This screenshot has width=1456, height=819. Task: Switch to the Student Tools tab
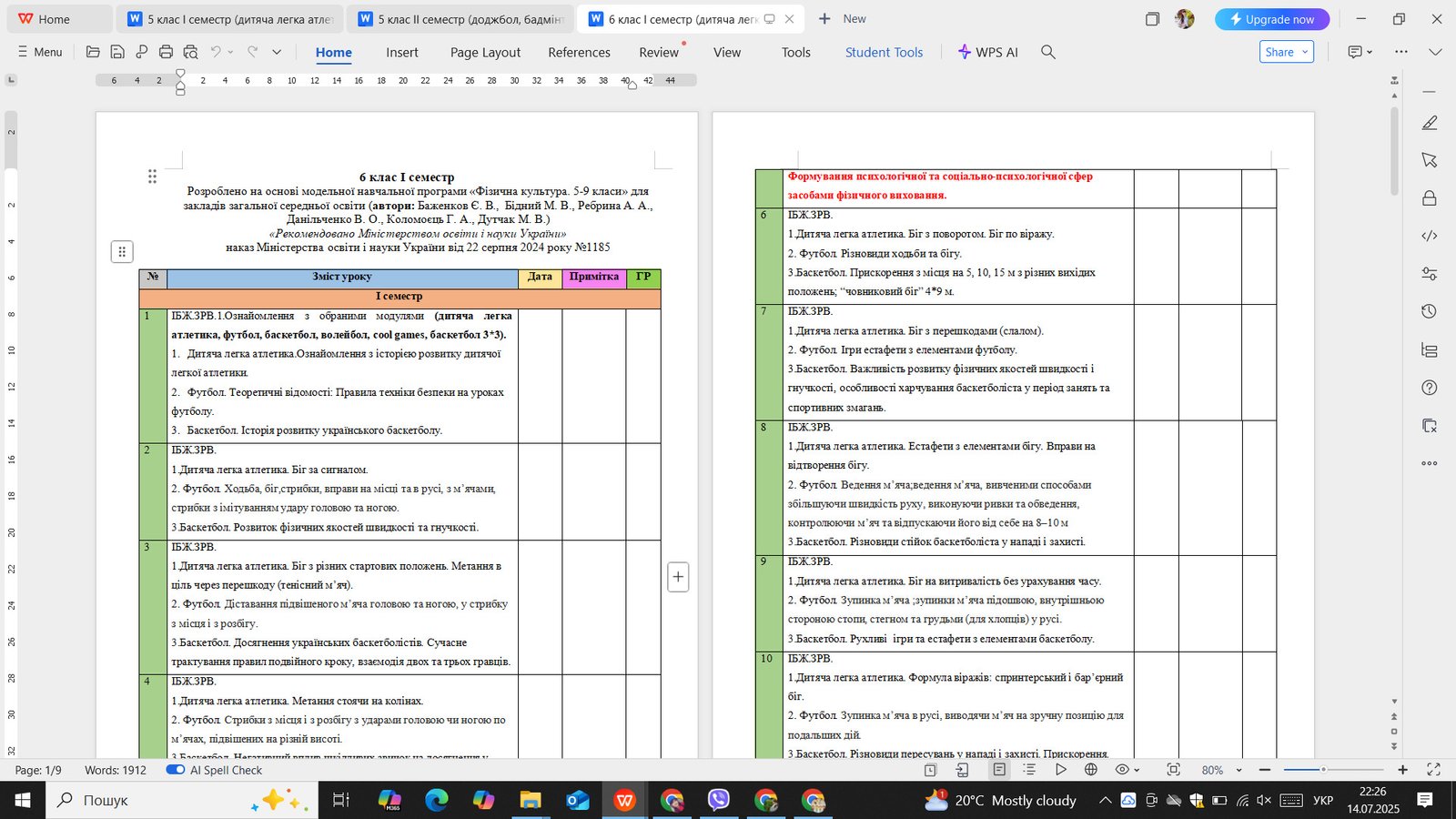click(884, 52)
